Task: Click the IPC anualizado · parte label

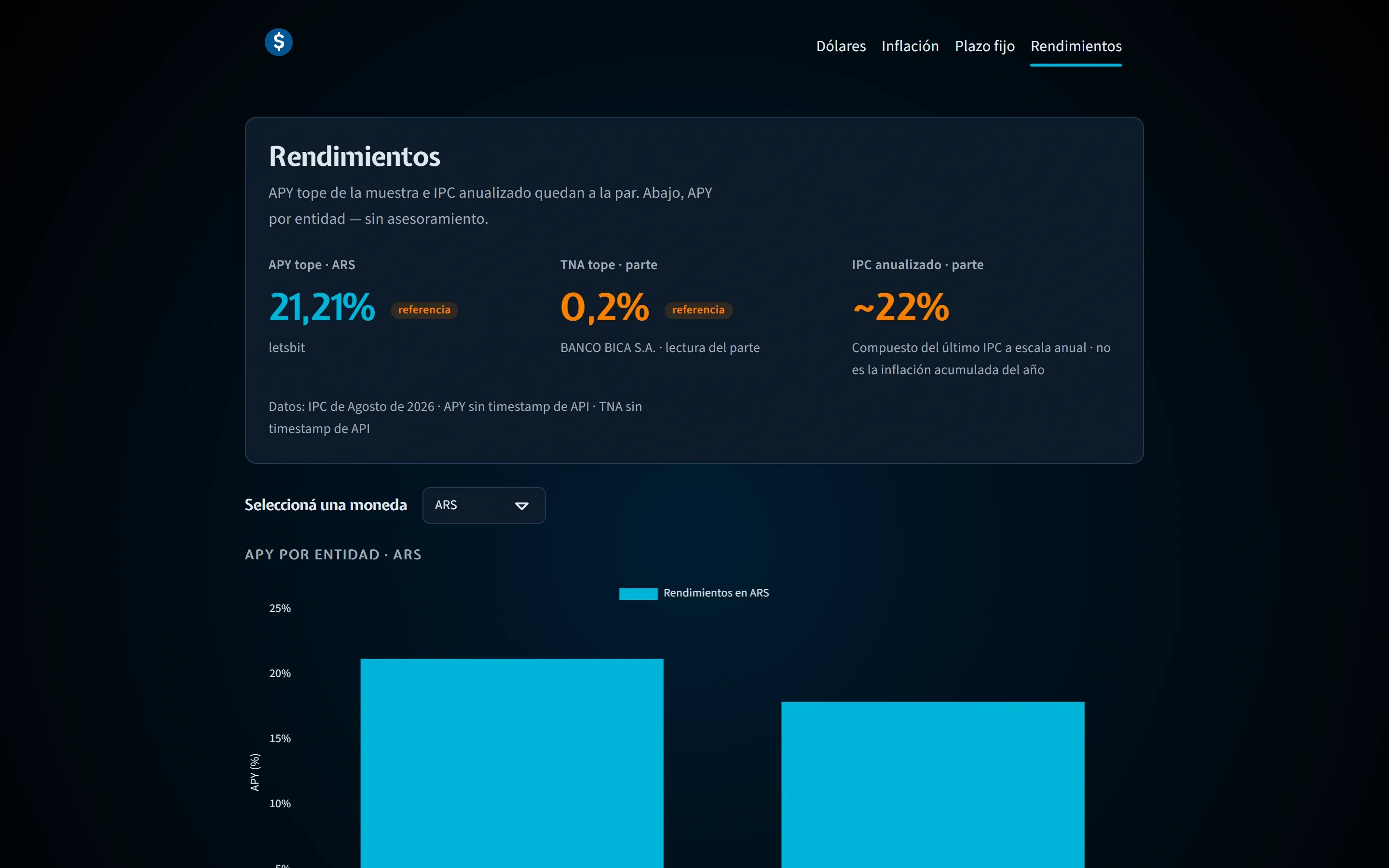Action: (917, 265)
